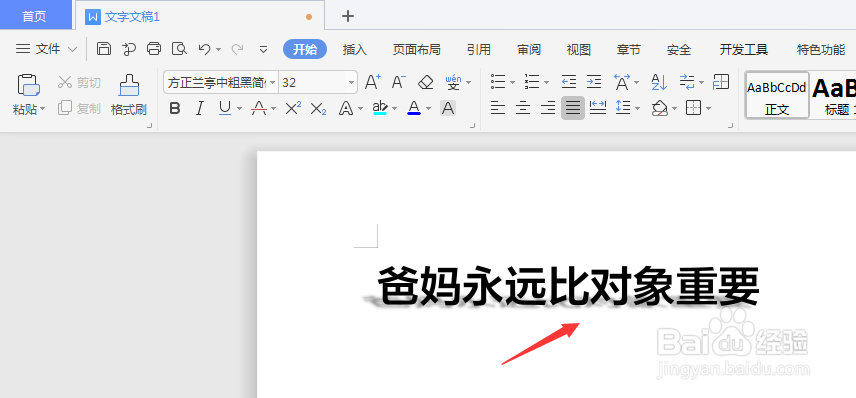Screen dimensions: 856x398
Task: Click the Align Left icon
Action: [497, 108]
